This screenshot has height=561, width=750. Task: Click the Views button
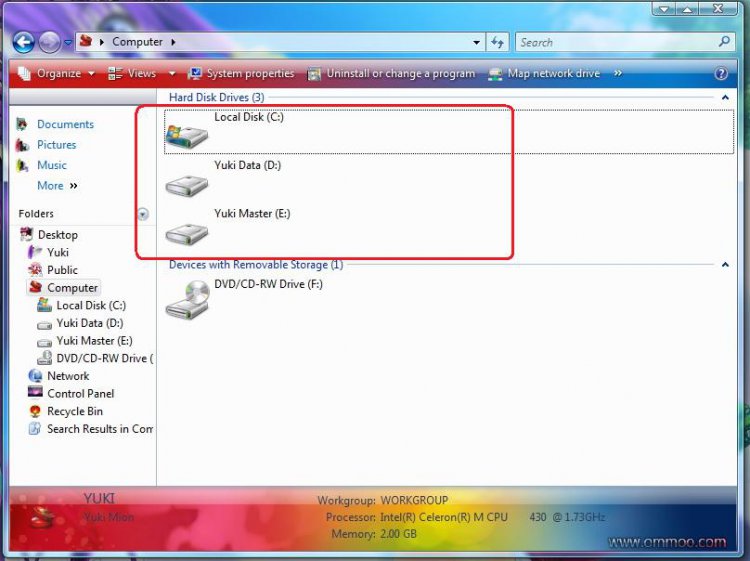pos(132,73)
